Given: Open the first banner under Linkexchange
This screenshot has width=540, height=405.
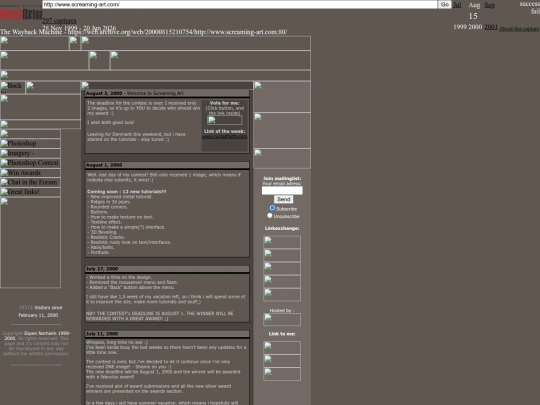Looking at the screenshot, I should tap(282, 242).
